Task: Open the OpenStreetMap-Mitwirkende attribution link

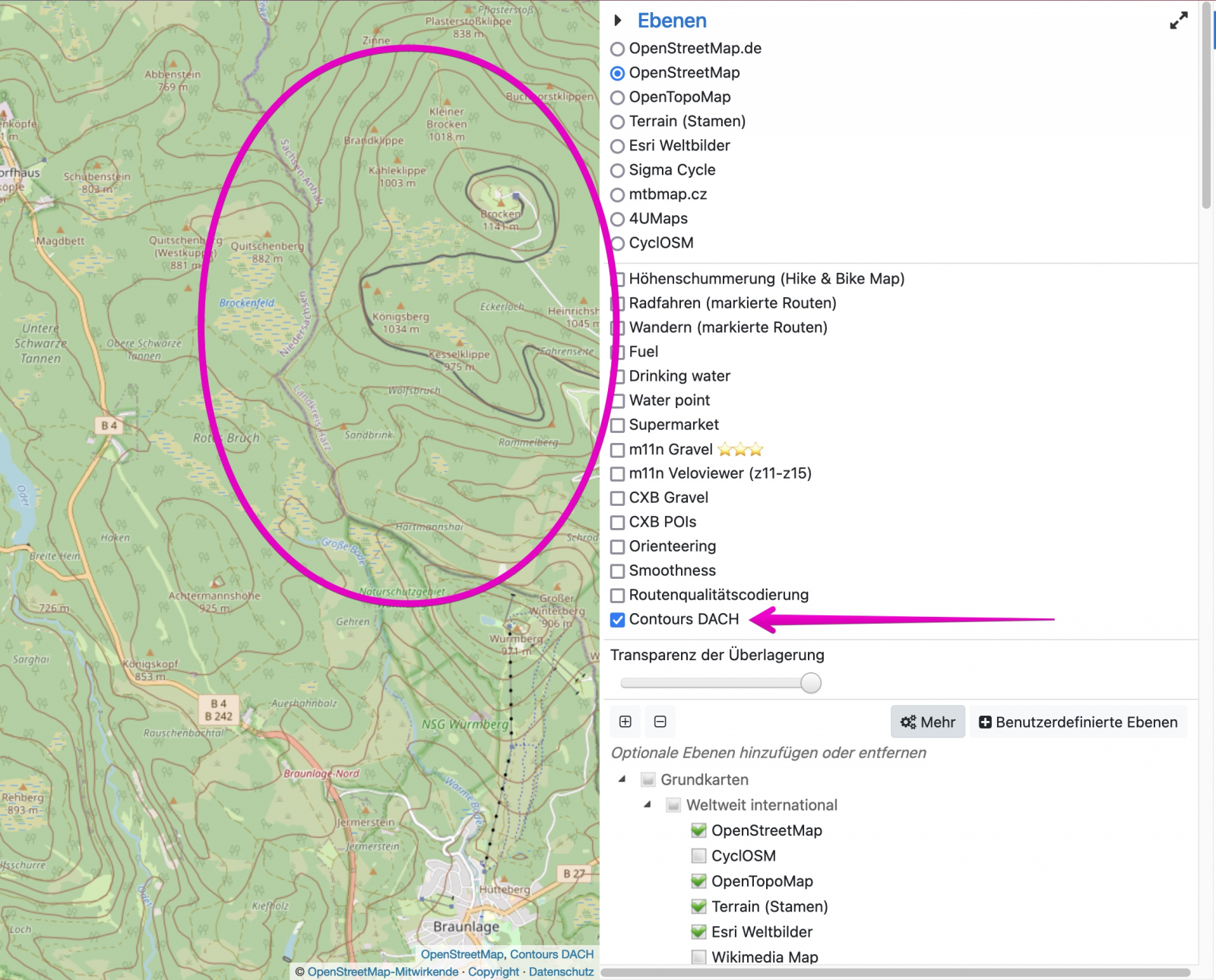Action: pyautogui.click(x=382, y=972)
